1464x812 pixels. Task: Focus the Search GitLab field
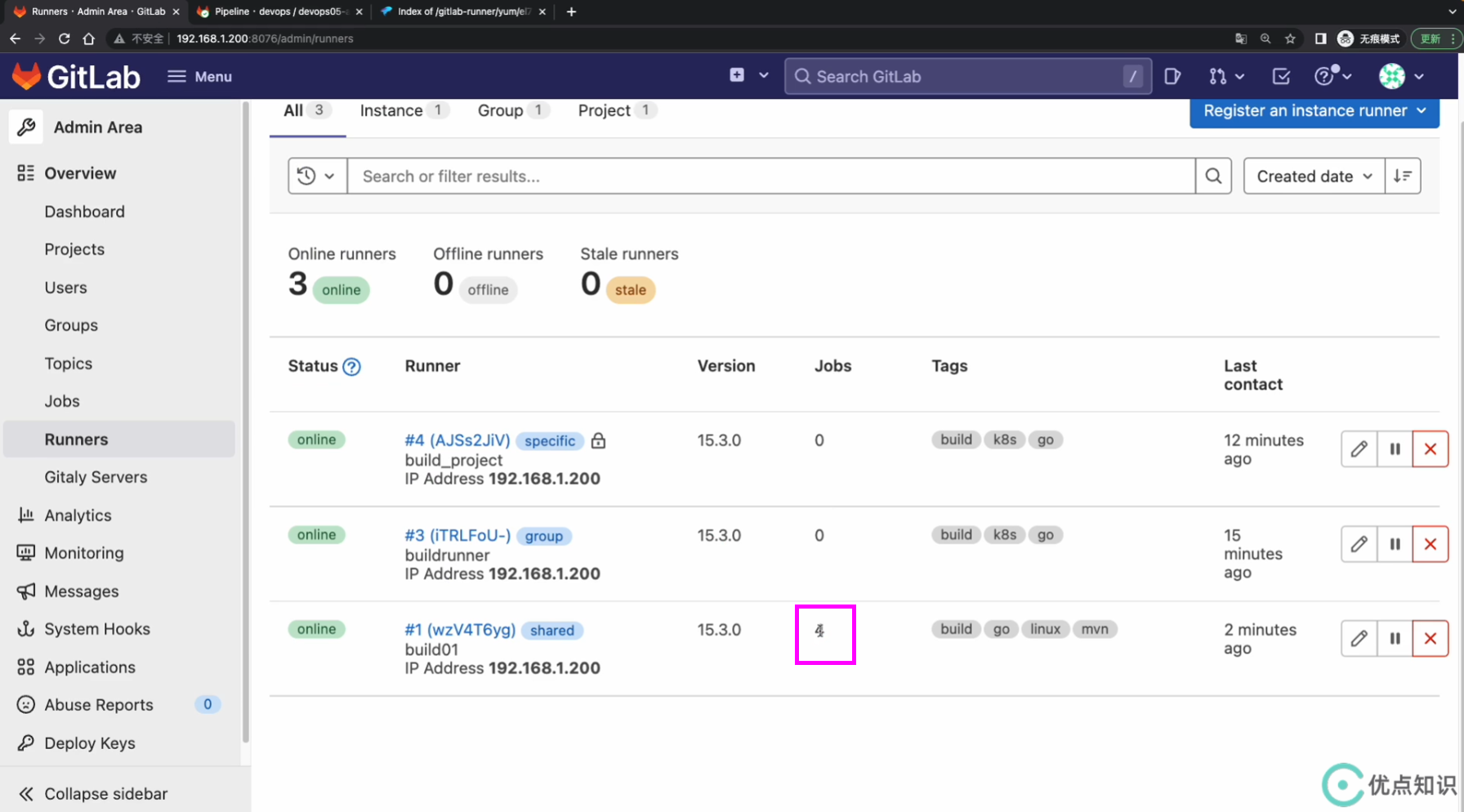click(x=967, y=76)
